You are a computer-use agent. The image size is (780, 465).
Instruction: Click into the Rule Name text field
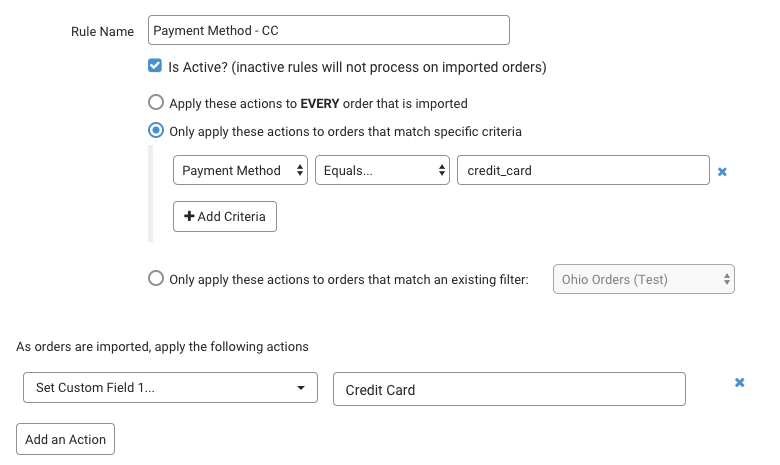click(328, 31)
